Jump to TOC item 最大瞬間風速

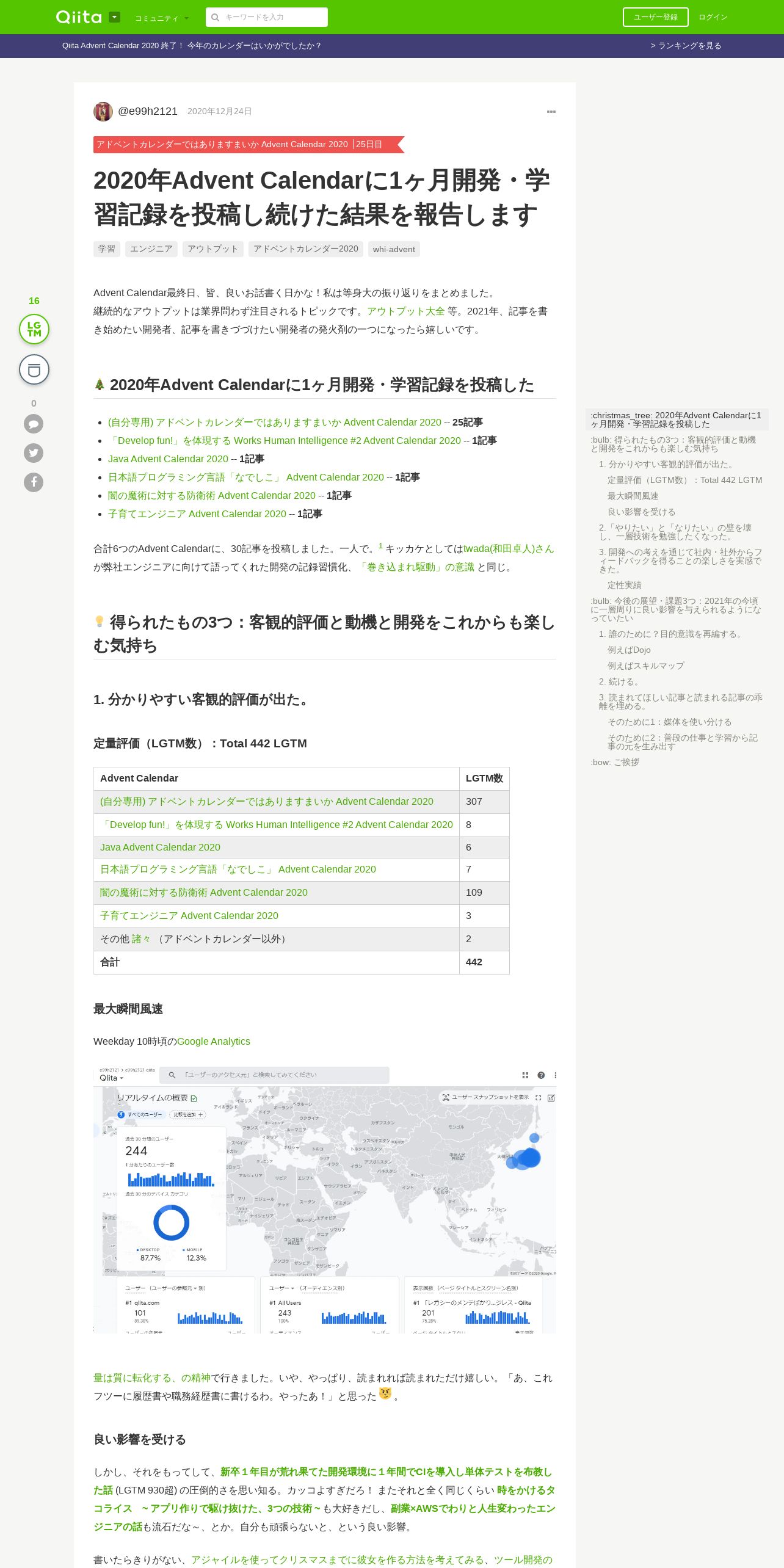pyautogui.click(x=633, y=496)
